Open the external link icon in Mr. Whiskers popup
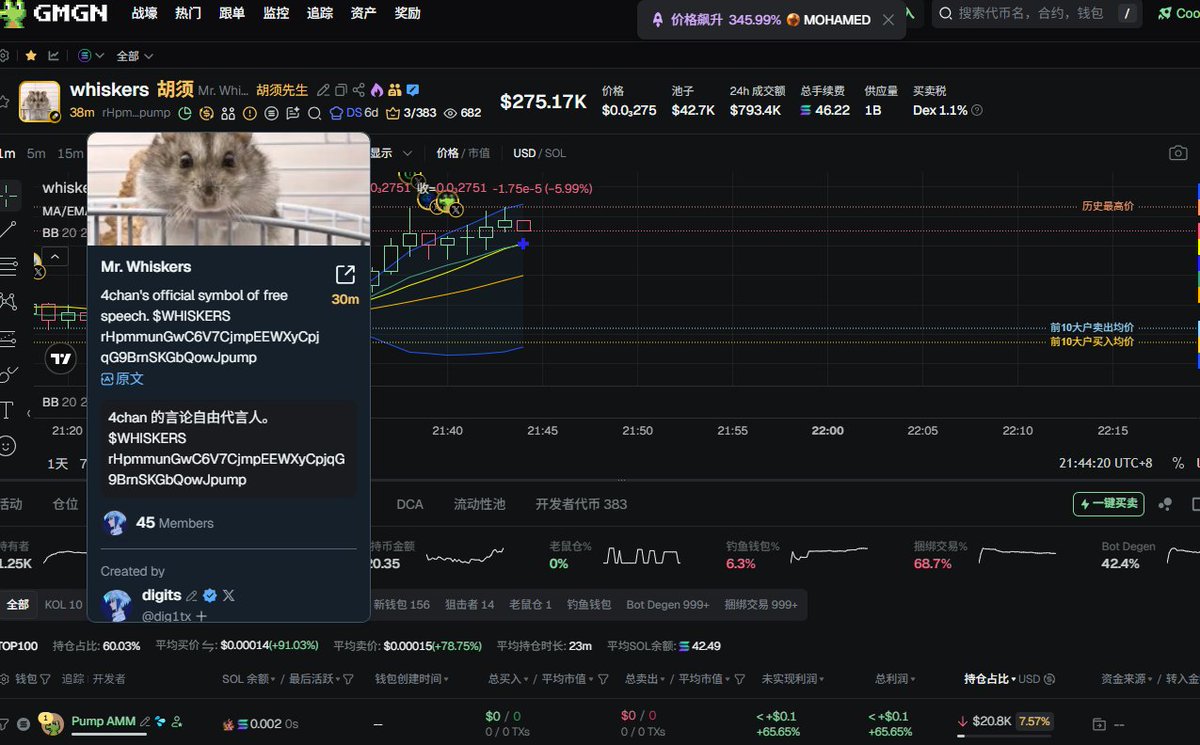This screenshot has width=1200, height=745. tap(345, 275)
